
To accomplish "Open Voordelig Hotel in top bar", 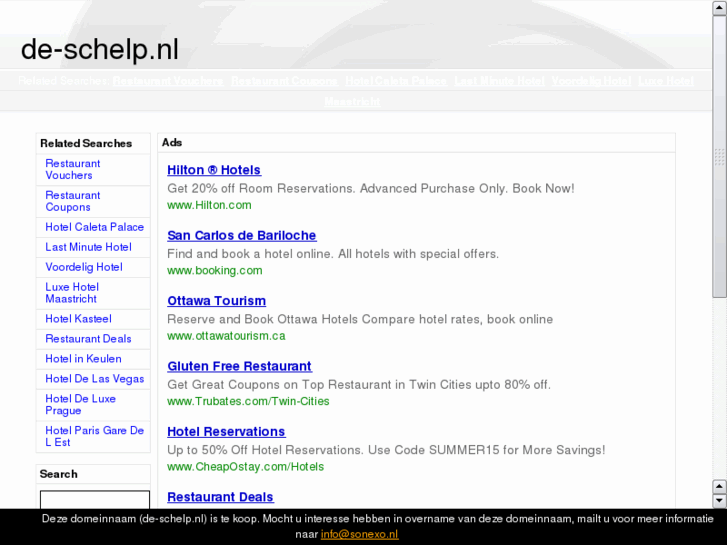I will tap(592, 81).
